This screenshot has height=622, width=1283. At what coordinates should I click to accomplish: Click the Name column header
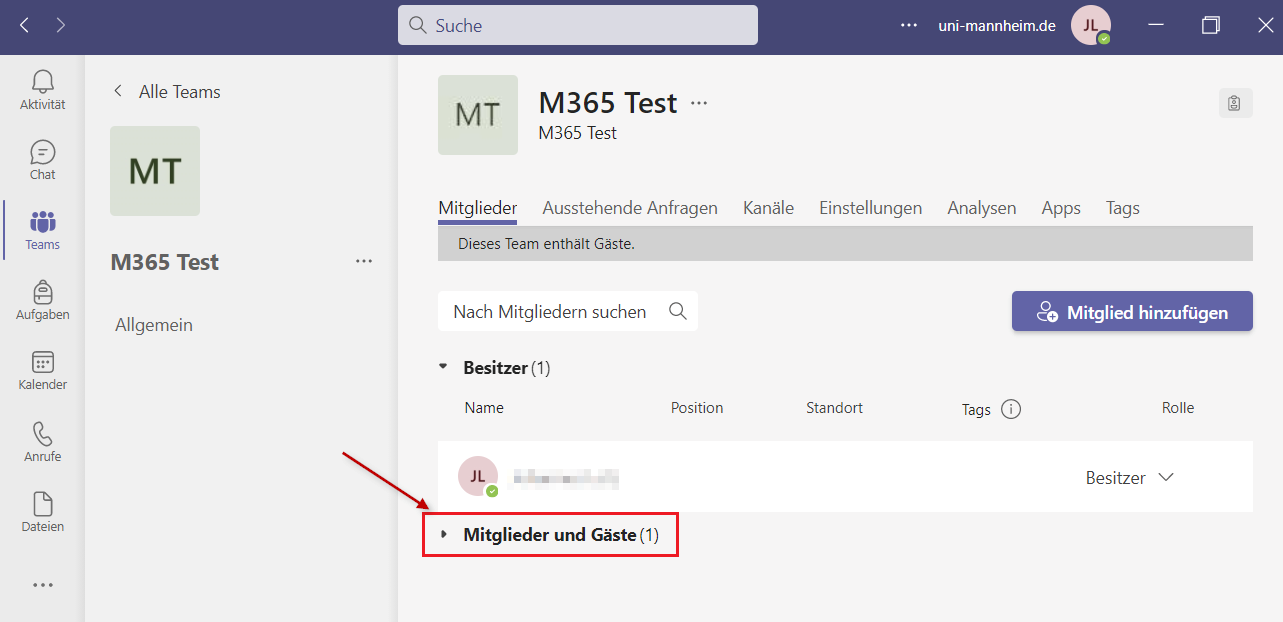tap(484, 408)
